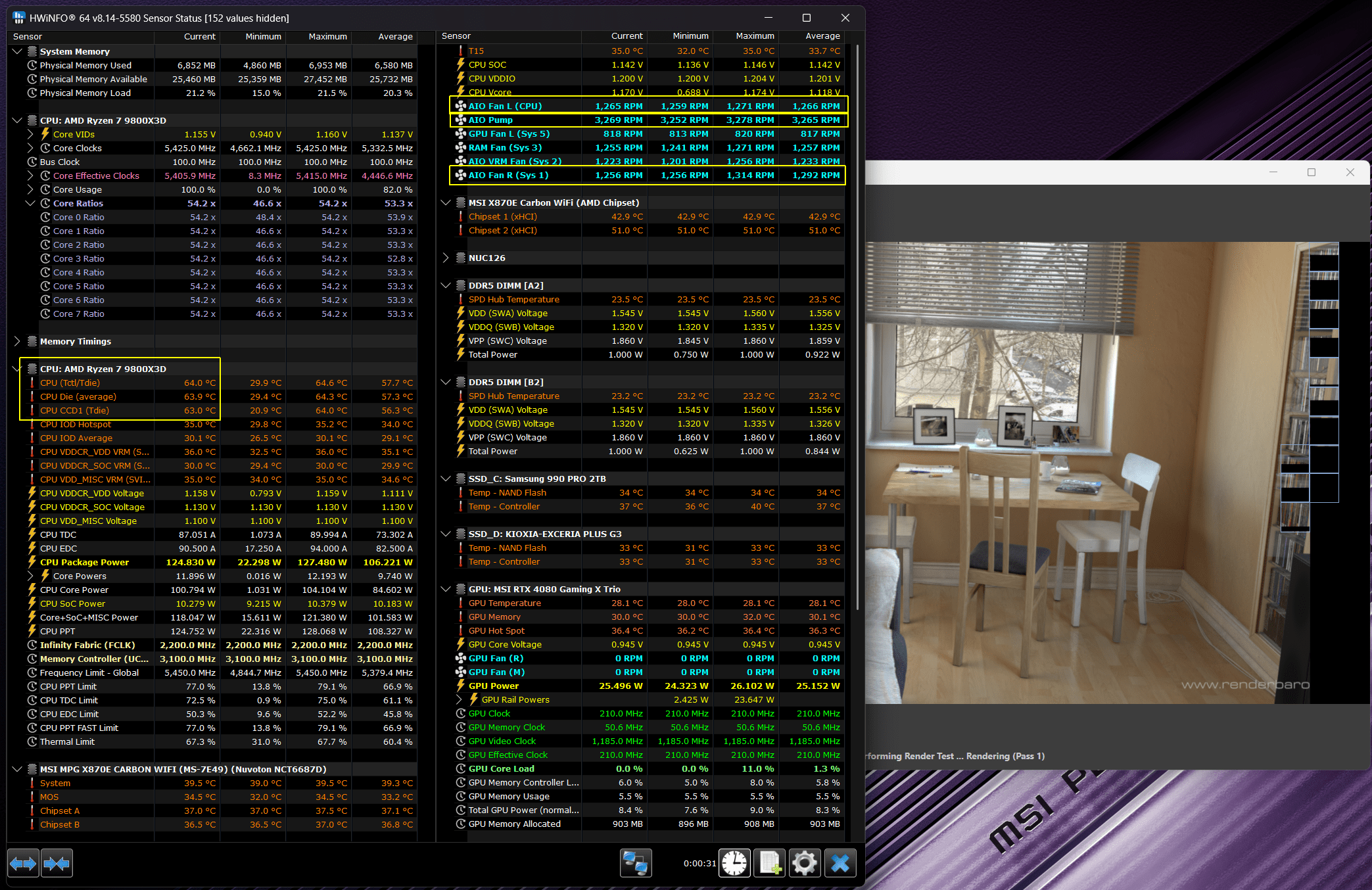The image size is (1372, 890).
Task: Expand the NUC126 sensor group
Action: point(446,258)
